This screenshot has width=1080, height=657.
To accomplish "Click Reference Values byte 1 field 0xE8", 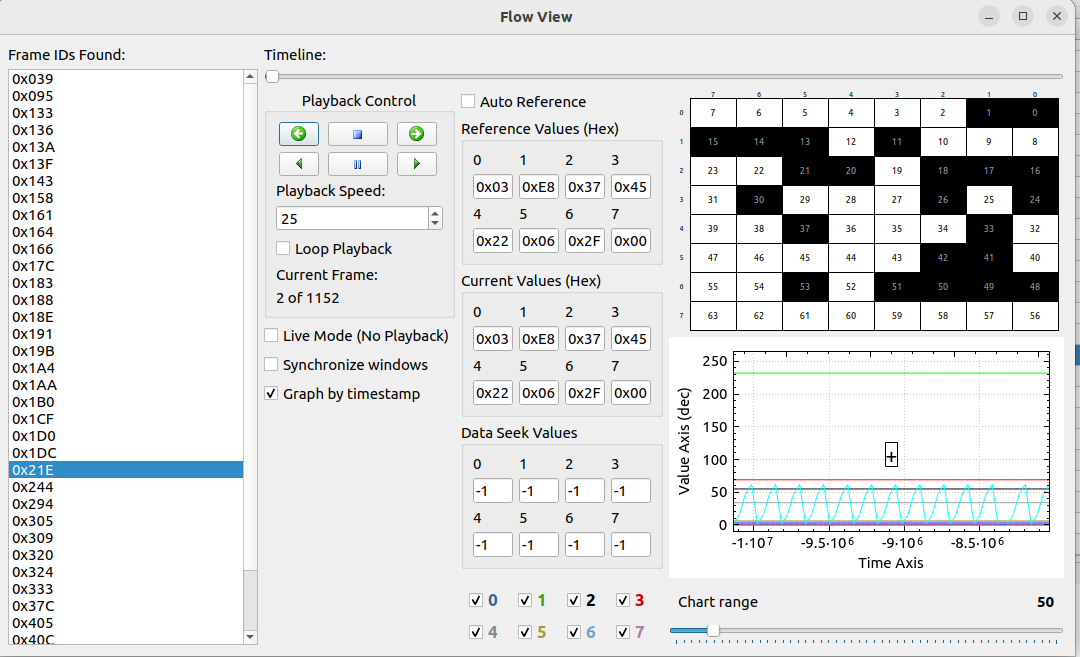I will (x=539, y=187).
